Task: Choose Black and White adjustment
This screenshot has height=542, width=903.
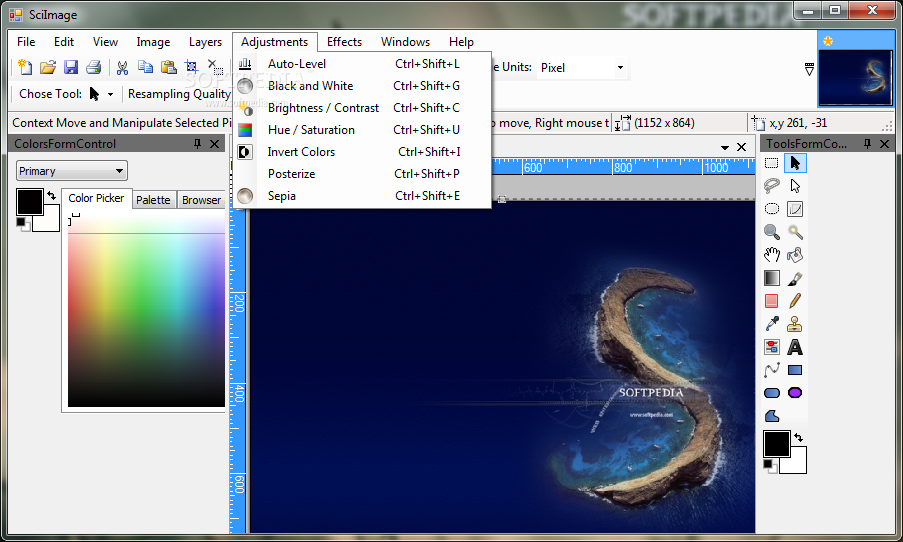Action: pos(362,86)
